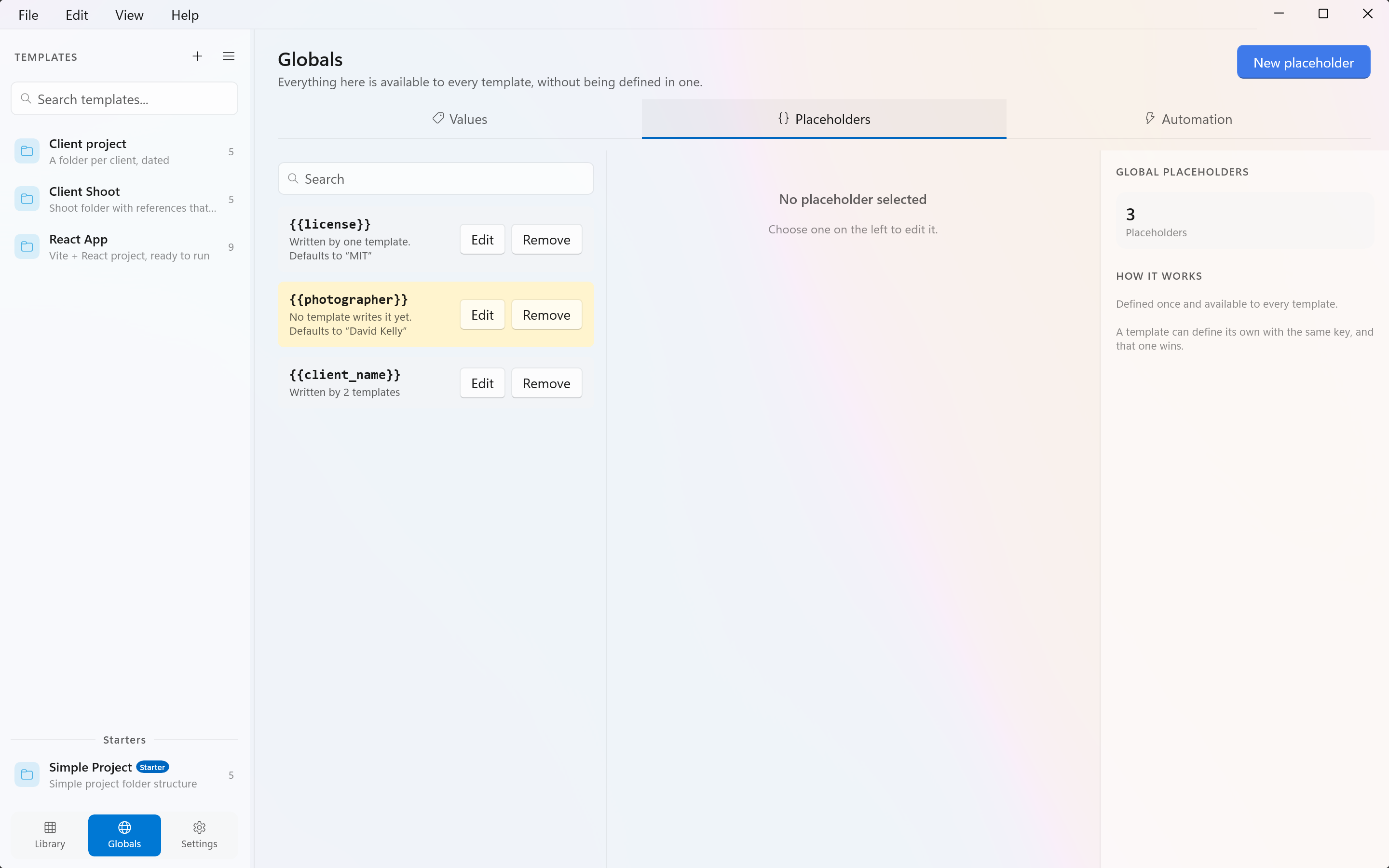Image resolution: width=1389 pixels, height=868 pixels.
Task: Open the File menu
Action: tap(28, 15)
